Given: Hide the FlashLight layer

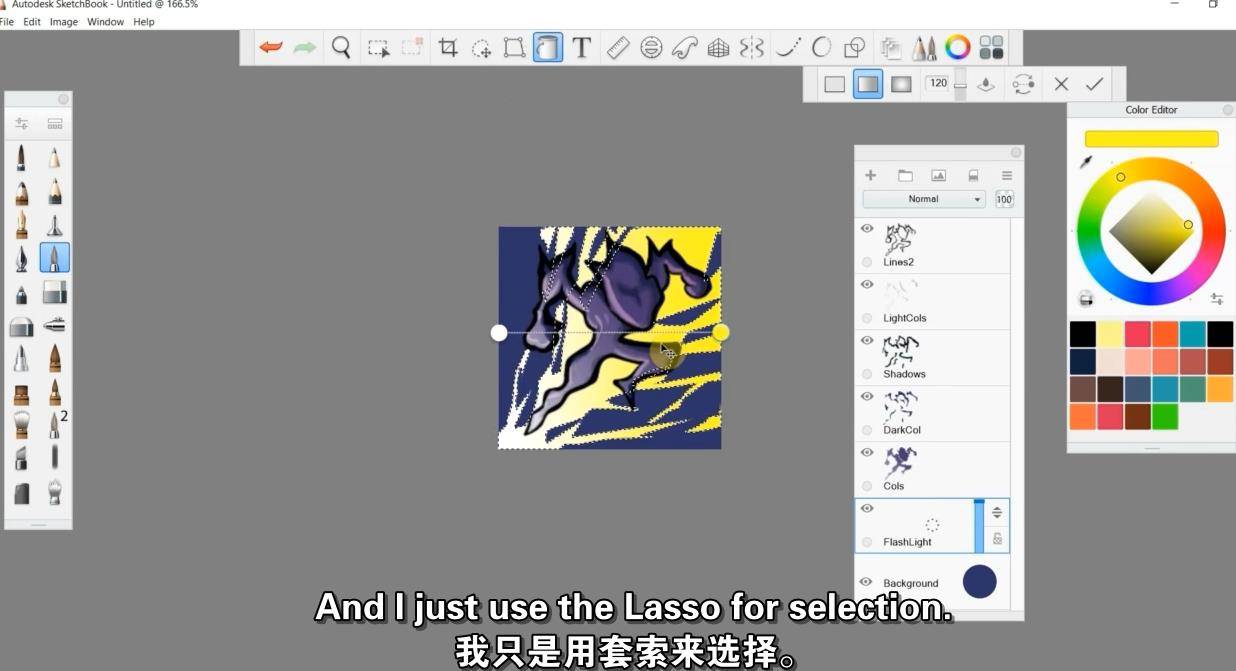Looking at the screenshot, I should (866, 508).
